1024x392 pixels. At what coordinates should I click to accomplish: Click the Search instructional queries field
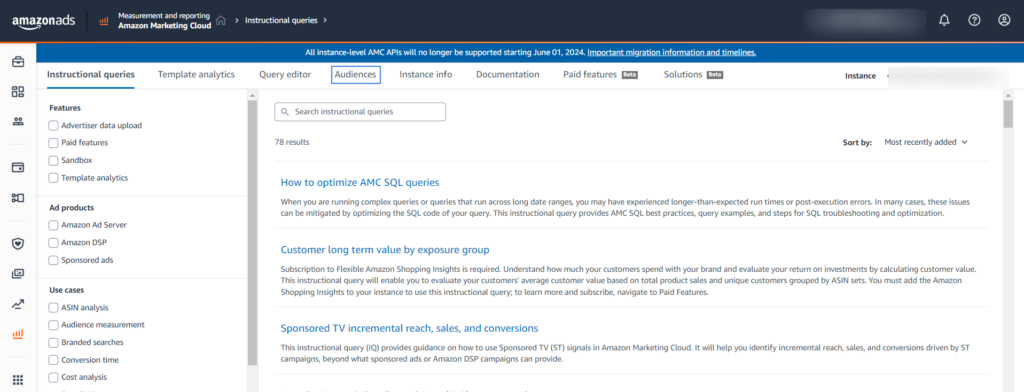pos(360,112)
